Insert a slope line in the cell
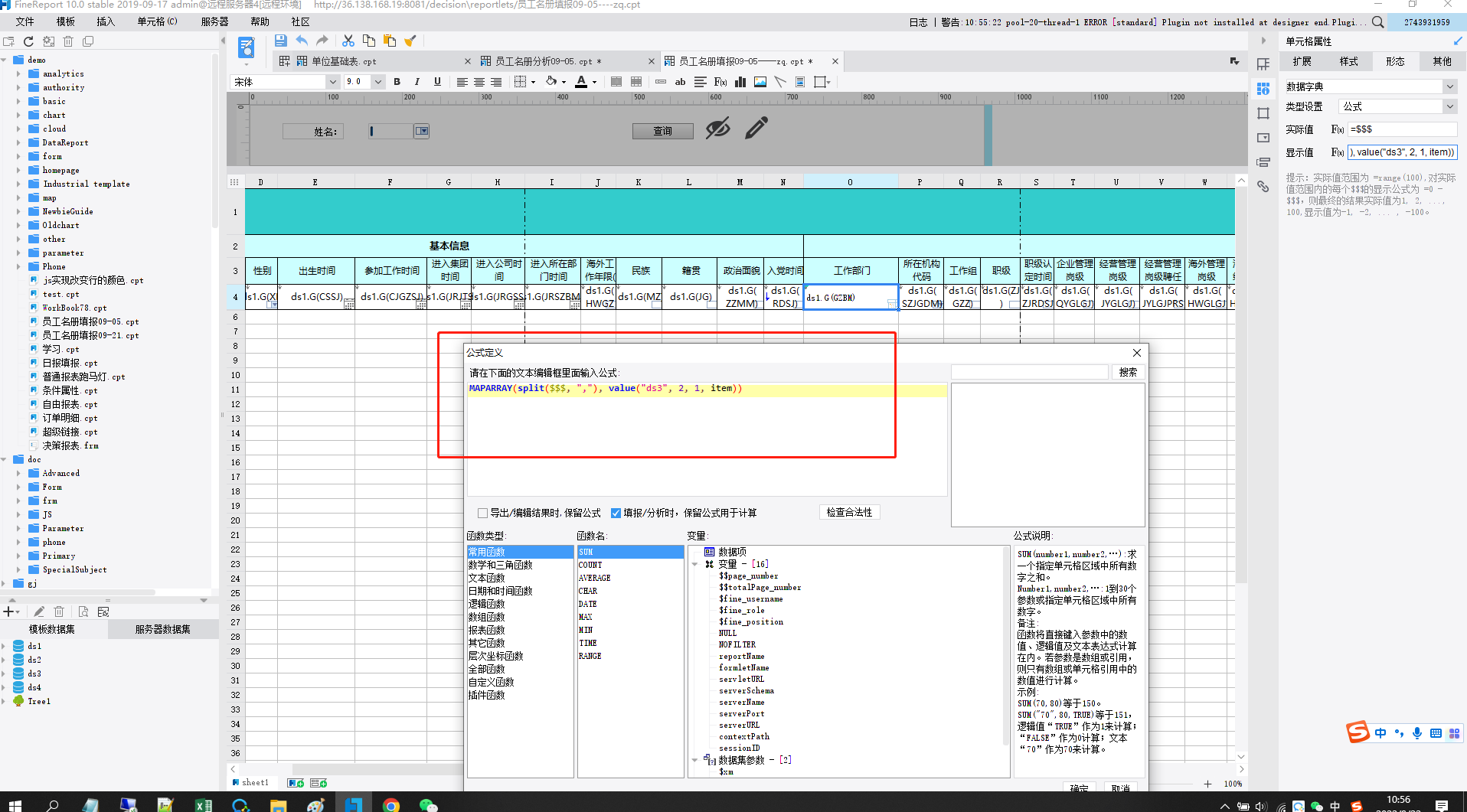 point(780,82)
